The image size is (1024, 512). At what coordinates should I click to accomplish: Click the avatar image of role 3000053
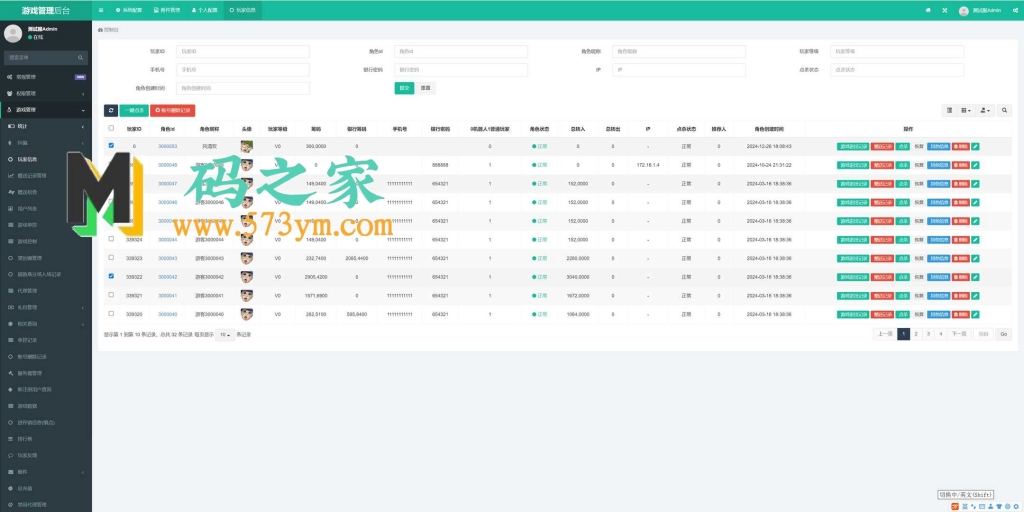[246, 146]
